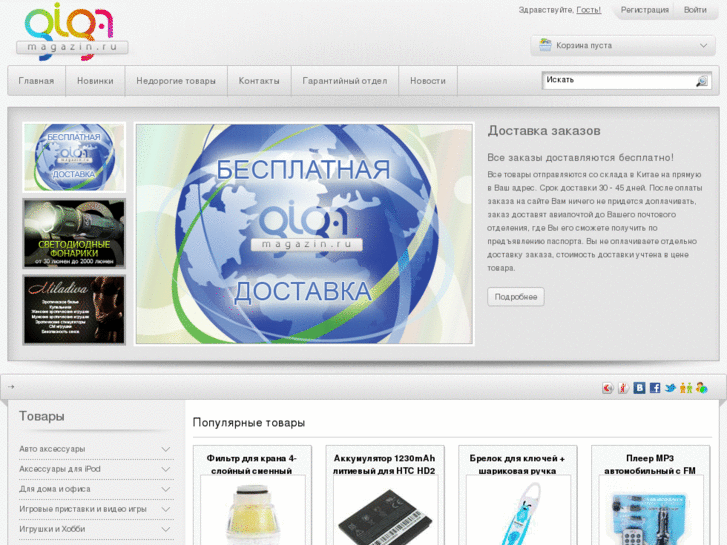Open Игровые приставки и видео игры link
727x545 pixels.
click(83, 509)
